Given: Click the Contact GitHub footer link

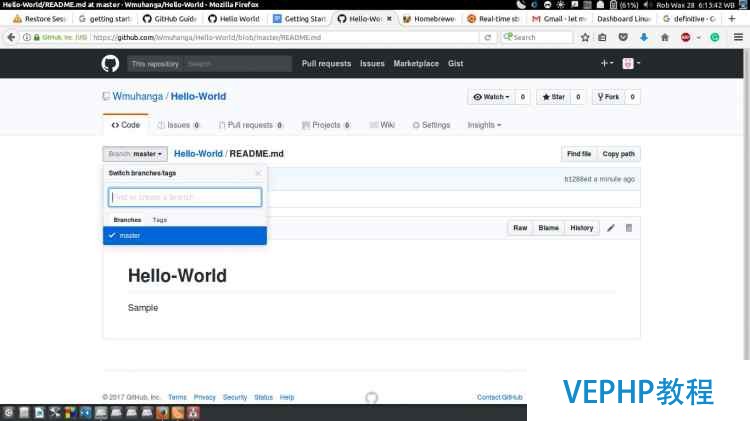Looking at the screenshot, I should (x=499, y=397).
